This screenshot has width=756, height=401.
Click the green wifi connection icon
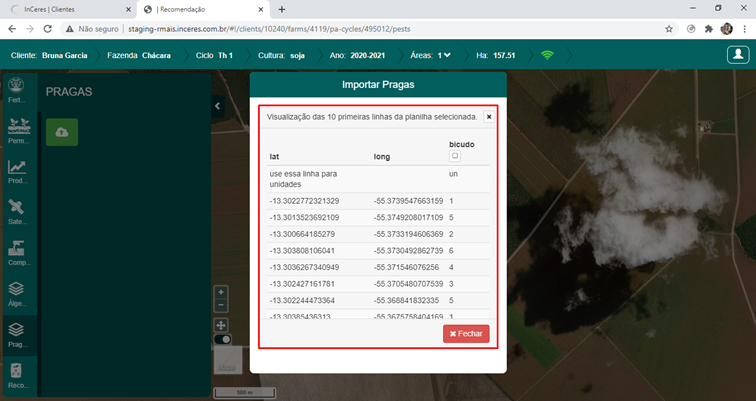[x=547, y=55]
